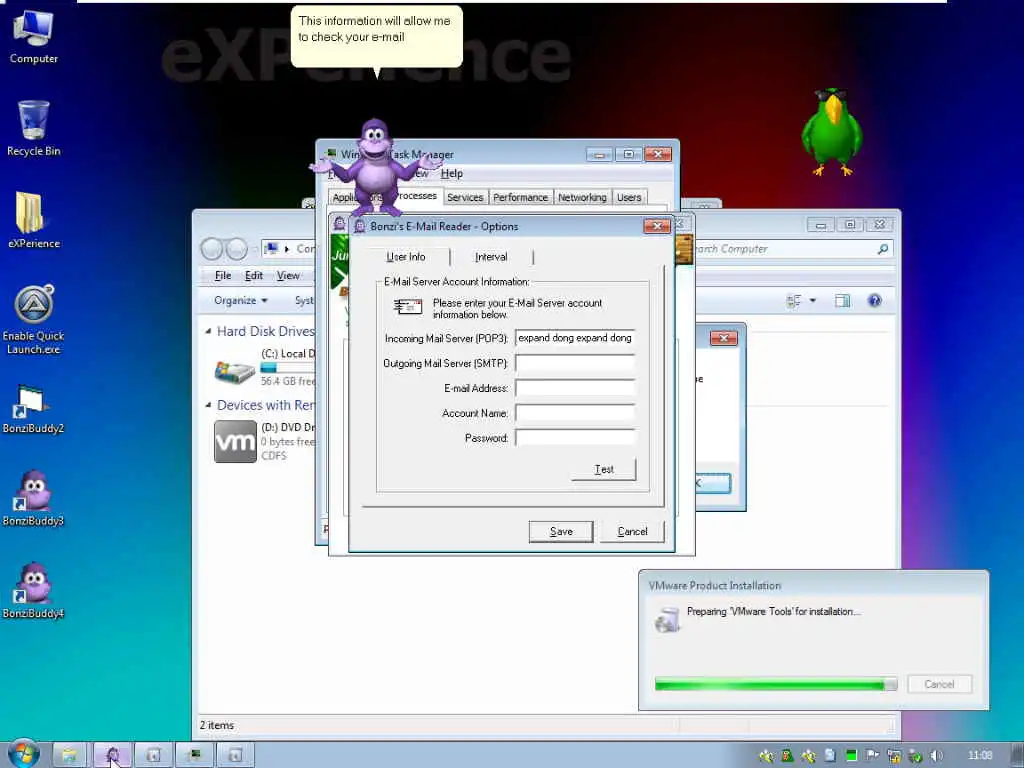The image size is (1024, 768).
Task: Click the Explorer help question mark icon
Action: (874, 300)
